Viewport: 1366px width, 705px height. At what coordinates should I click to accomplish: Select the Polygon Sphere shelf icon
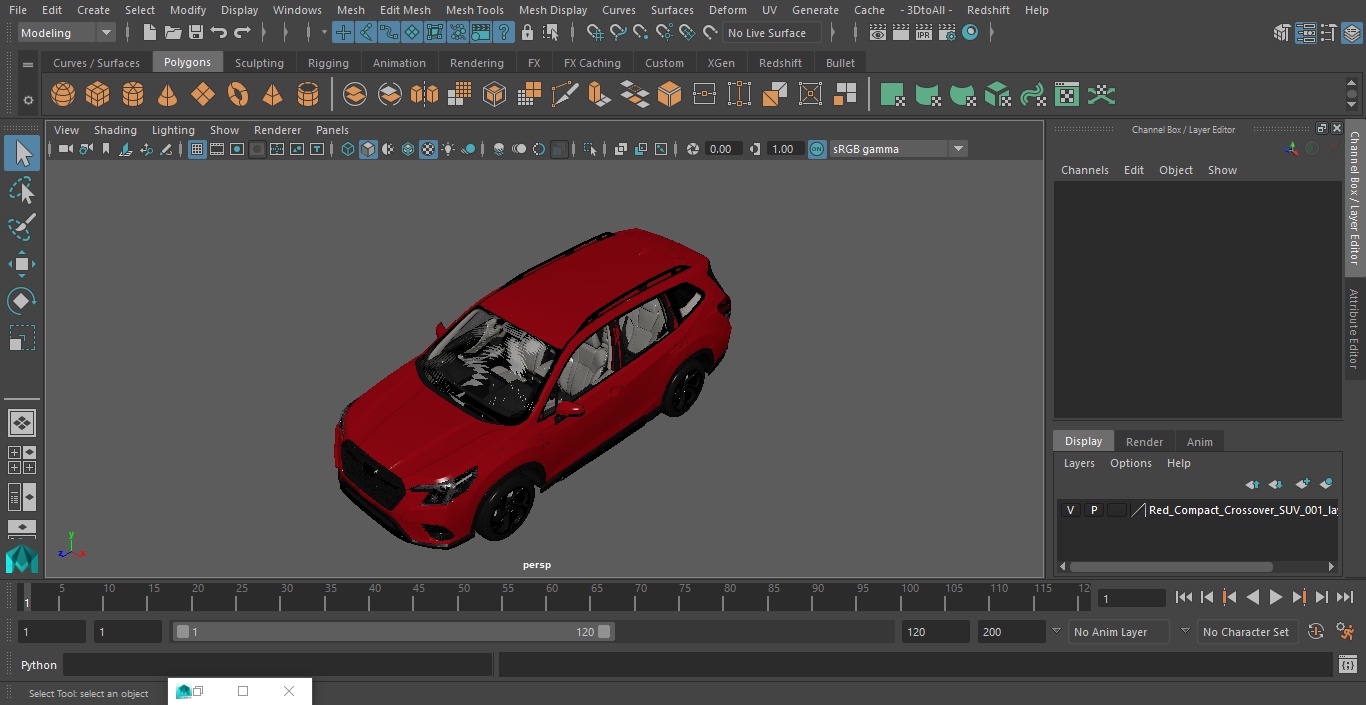pyautogui.click(x=63, y=95)
